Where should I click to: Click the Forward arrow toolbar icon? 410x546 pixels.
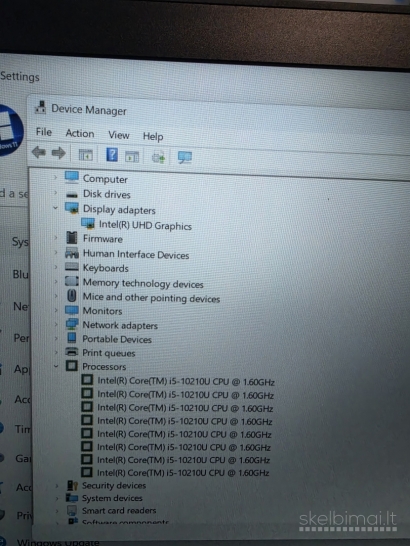click(59, 153)
